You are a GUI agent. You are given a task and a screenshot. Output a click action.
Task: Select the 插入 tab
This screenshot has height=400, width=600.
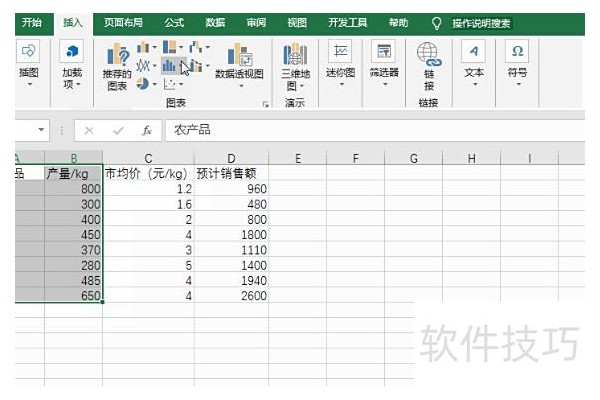pyautogui.click(x=73, y=23)
